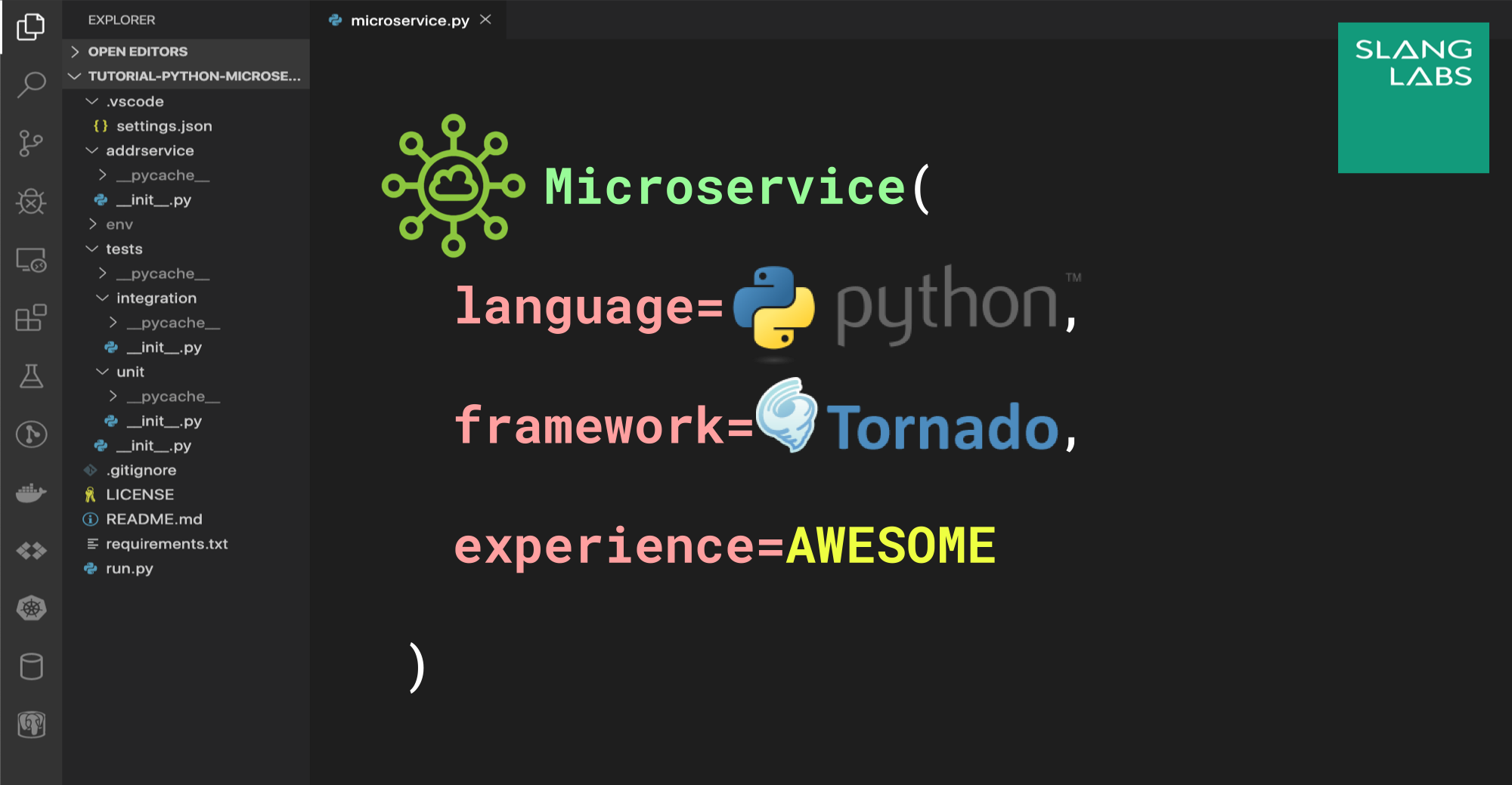Open the Run and Debug panel
Viewport: 1512px width, 785px height.
point(31,202)
